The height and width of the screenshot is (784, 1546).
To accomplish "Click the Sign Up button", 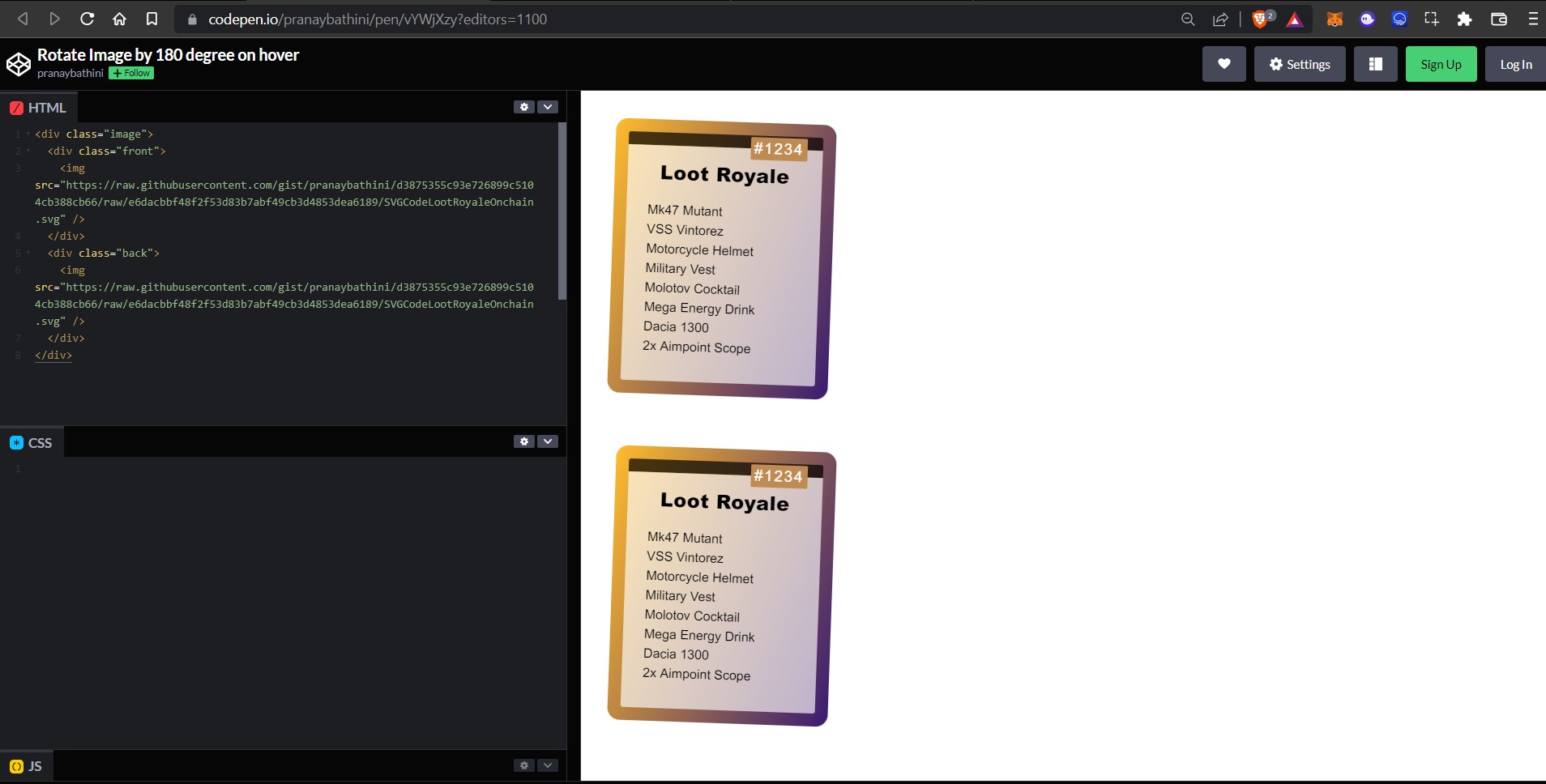I will pos(1441,64).
